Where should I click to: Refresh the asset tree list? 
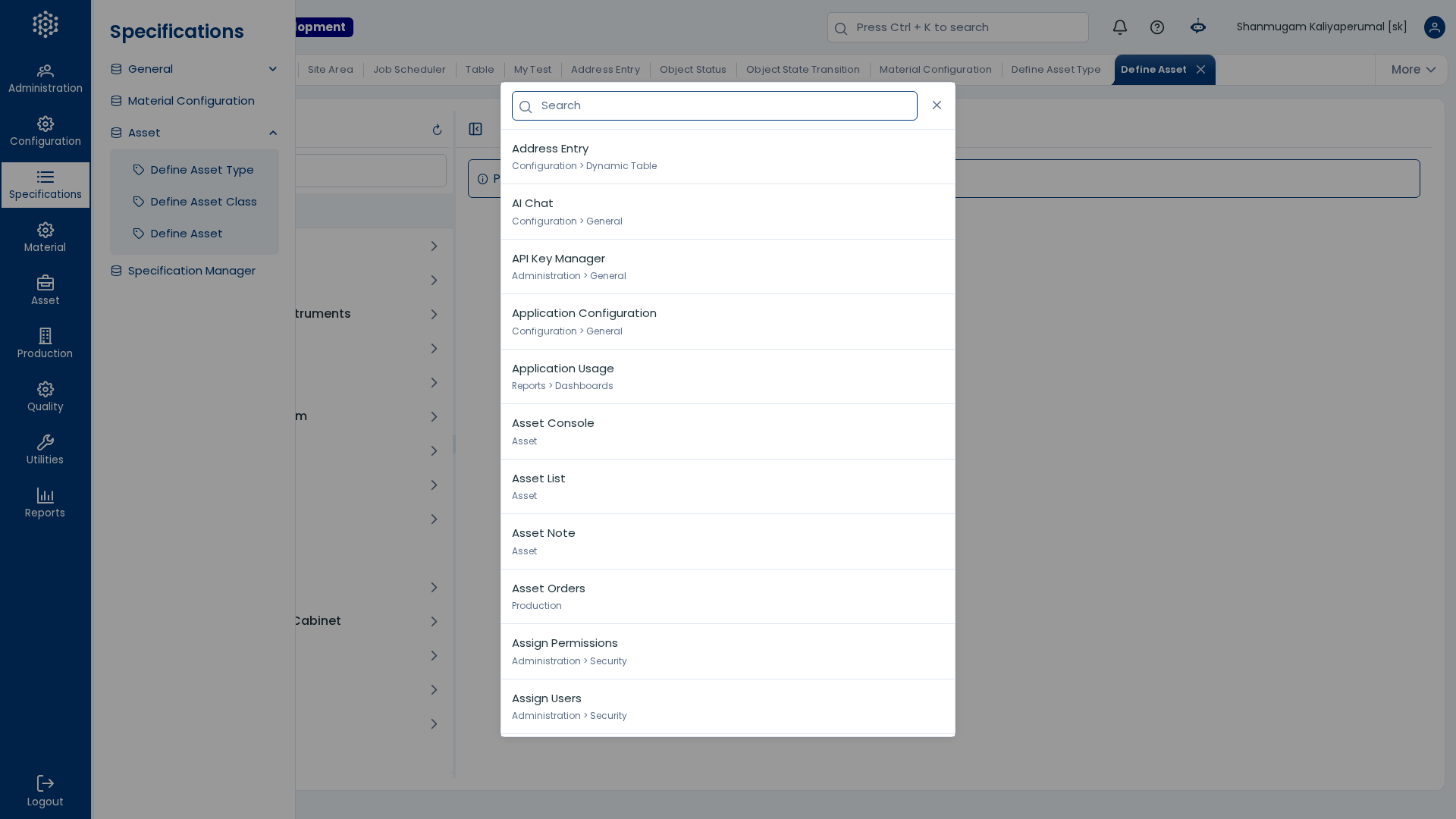(x=437, y=130)
